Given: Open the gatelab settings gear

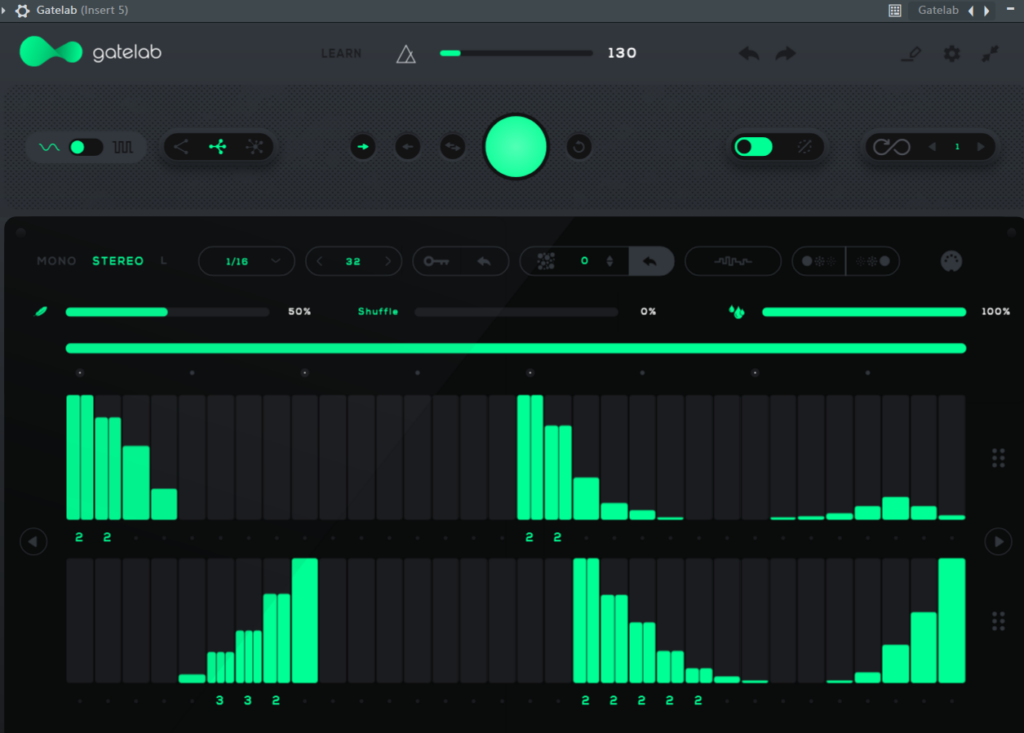Looking at the screenshot, I should coord(952,54).
